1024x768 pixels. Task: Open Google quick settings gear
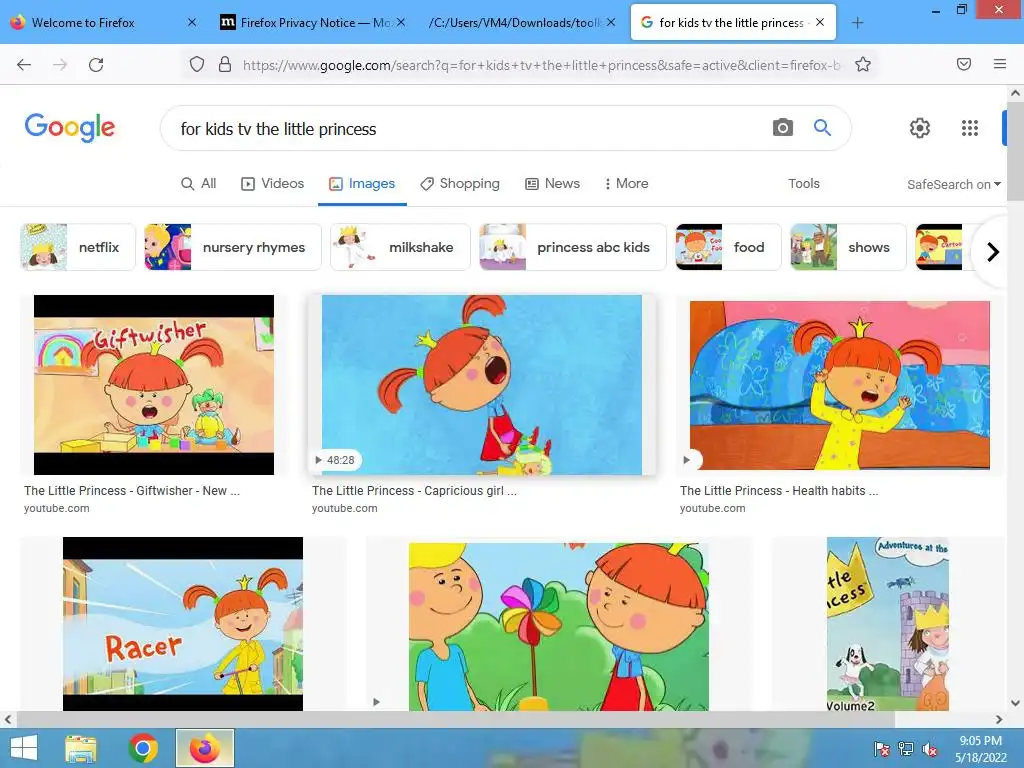point(920,128)
